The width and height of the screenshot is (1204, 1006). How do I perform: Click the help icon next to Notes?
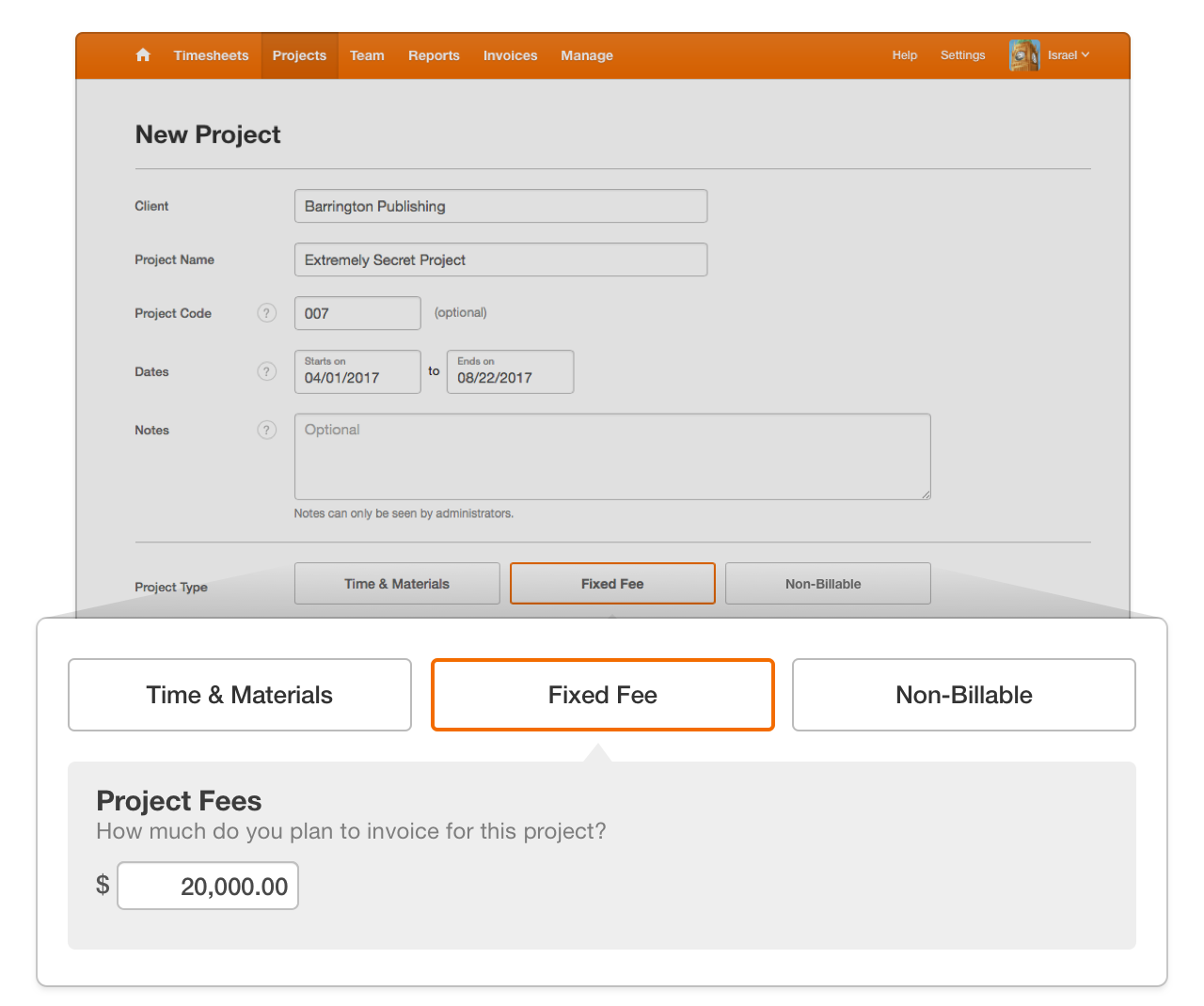[x=266, y=430]
